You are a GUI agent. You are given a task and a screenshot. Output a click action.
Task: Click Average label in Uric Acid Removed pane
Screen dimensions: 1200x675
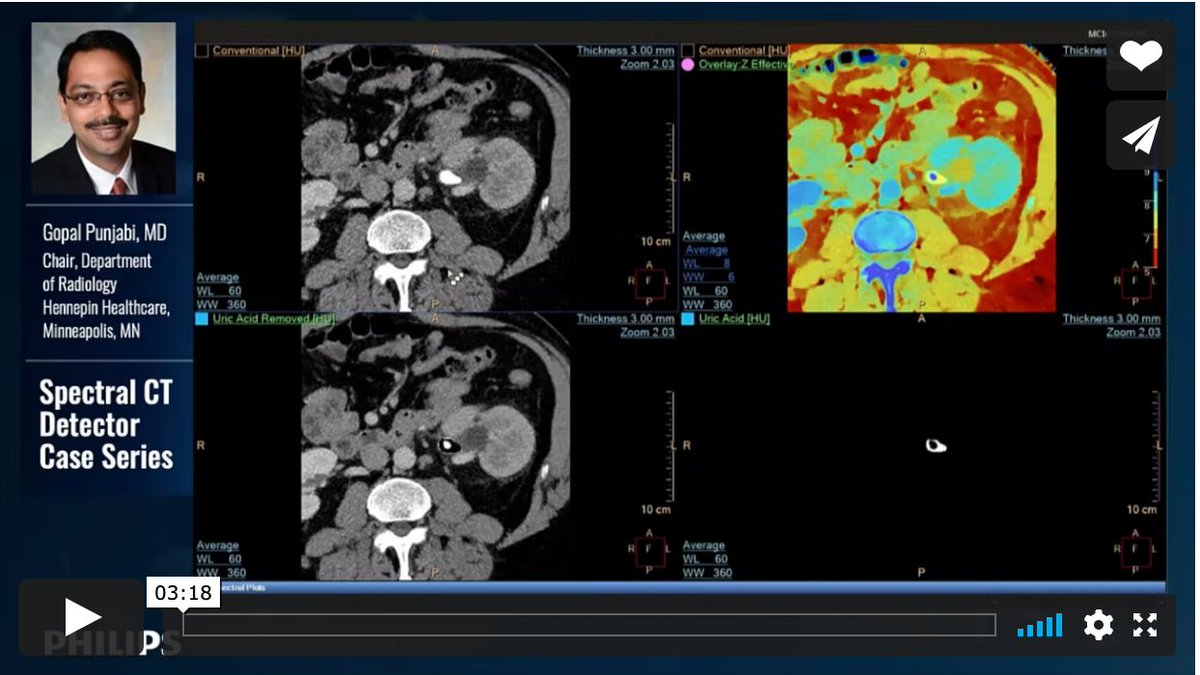218,546
